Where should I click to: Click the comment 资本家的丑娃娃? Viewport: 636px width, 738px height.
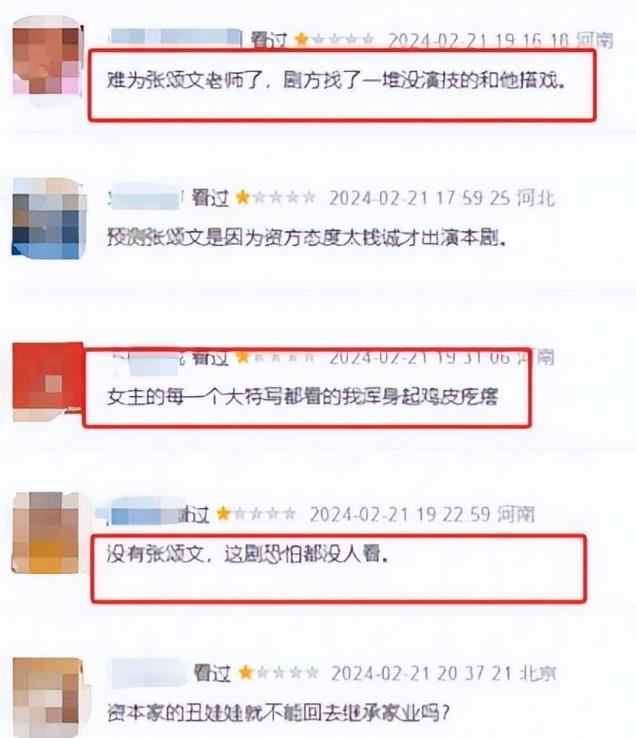278,713
